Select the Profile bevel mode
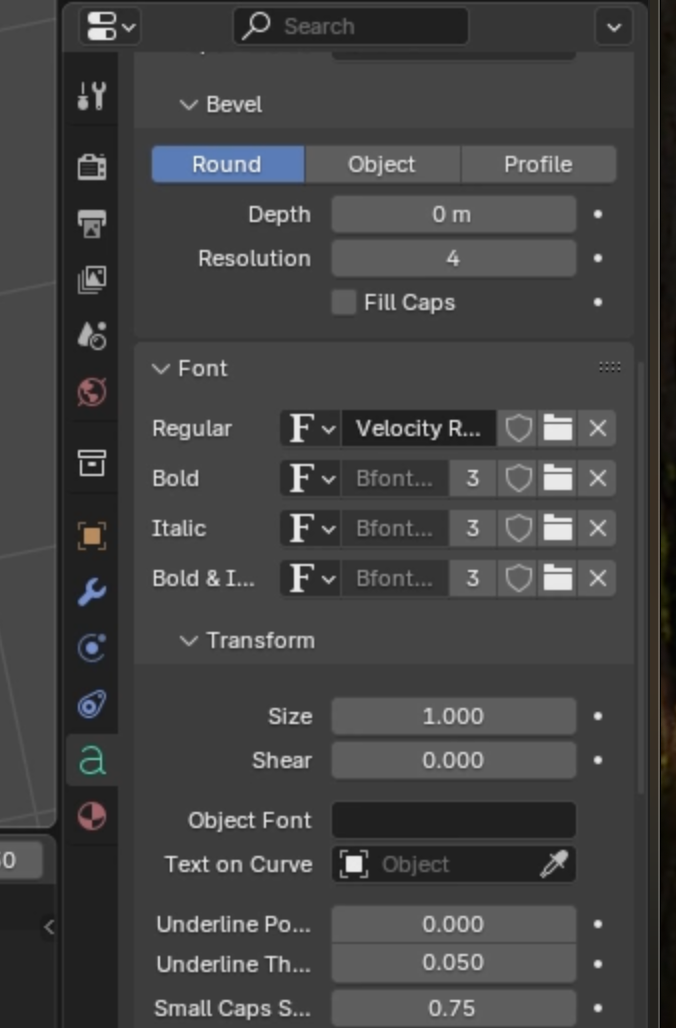Image resolution: width=676 pixels, height=1028 pixels. tap(538, 164)
